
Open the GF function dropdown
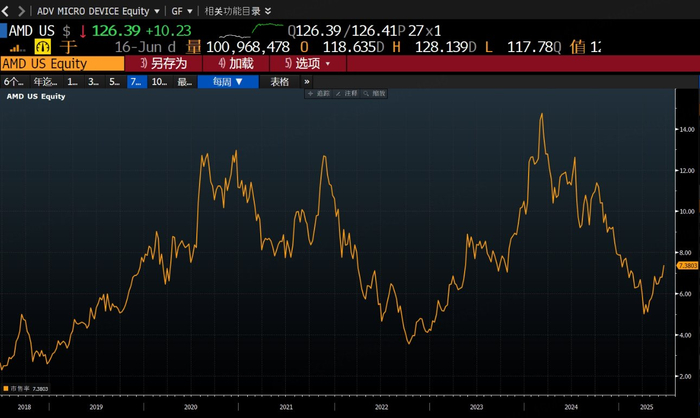point(182,11)
